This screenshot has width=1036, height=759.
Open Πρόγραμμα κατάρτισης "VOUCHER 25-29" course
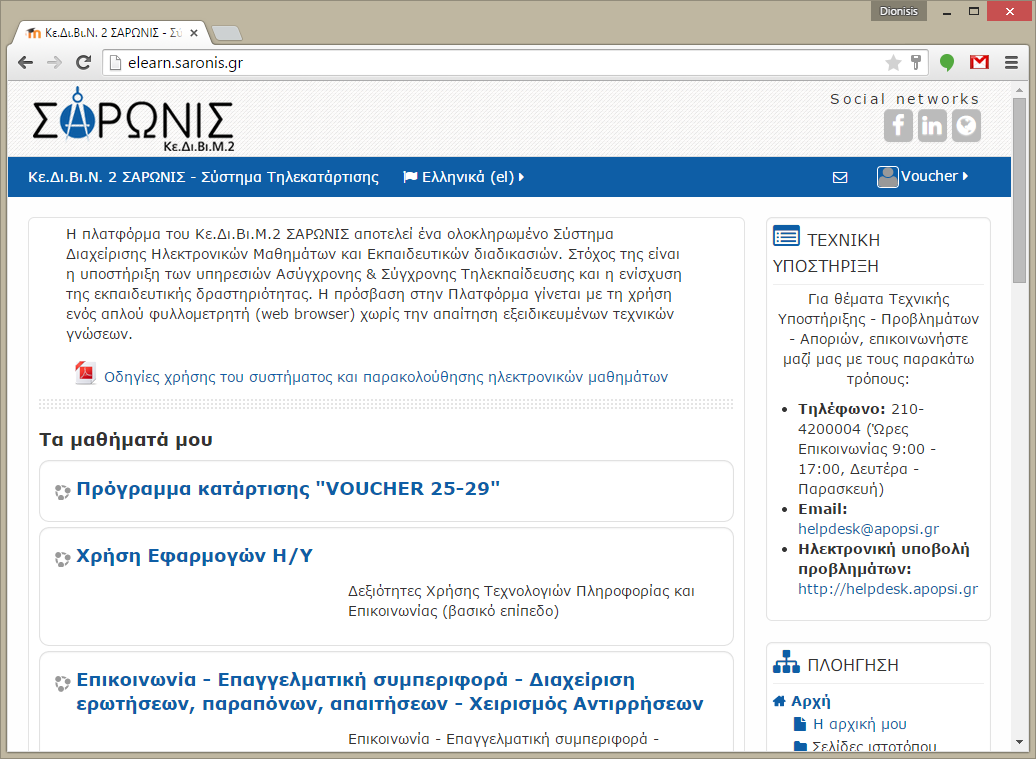coord(288,489)
